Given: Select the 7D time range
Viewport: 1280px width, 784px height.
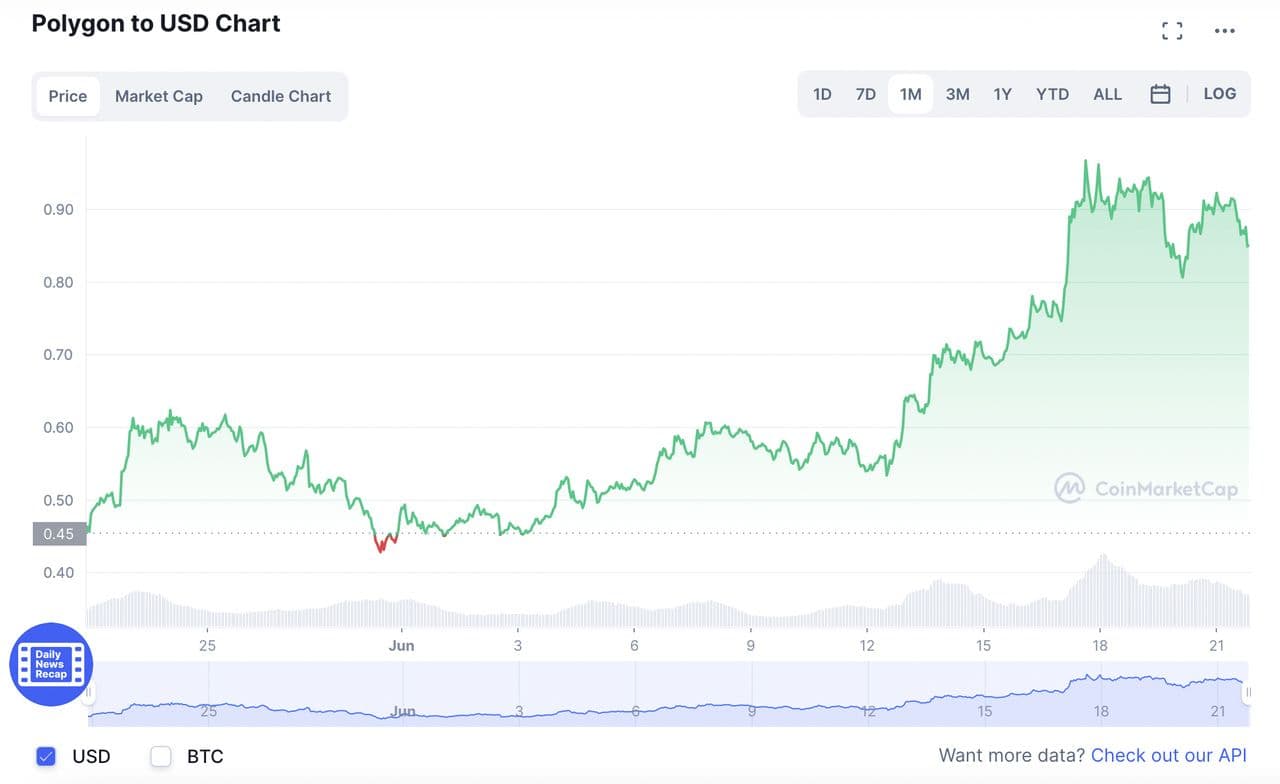Looking at the screenshot, I should pos(866,94).
